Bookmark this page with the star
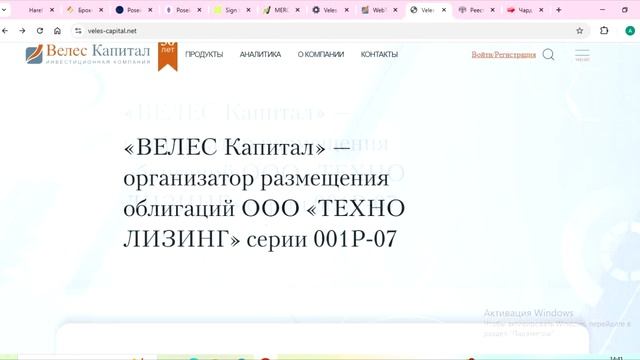640x360 pixels. pyautogui.click(x=579, y=31)
